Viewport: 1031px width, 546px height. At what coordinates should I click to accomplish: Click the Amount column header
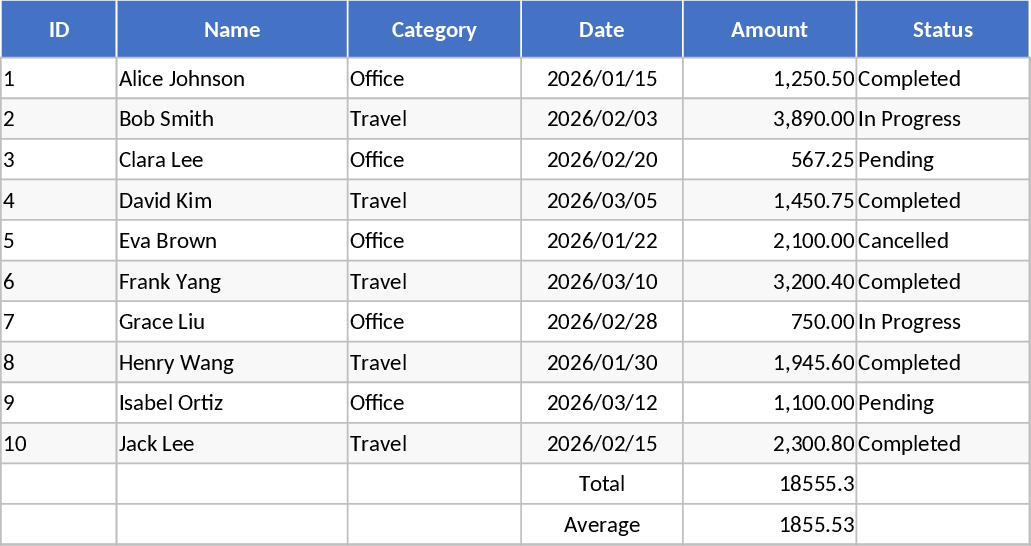(x=769, y=30)
